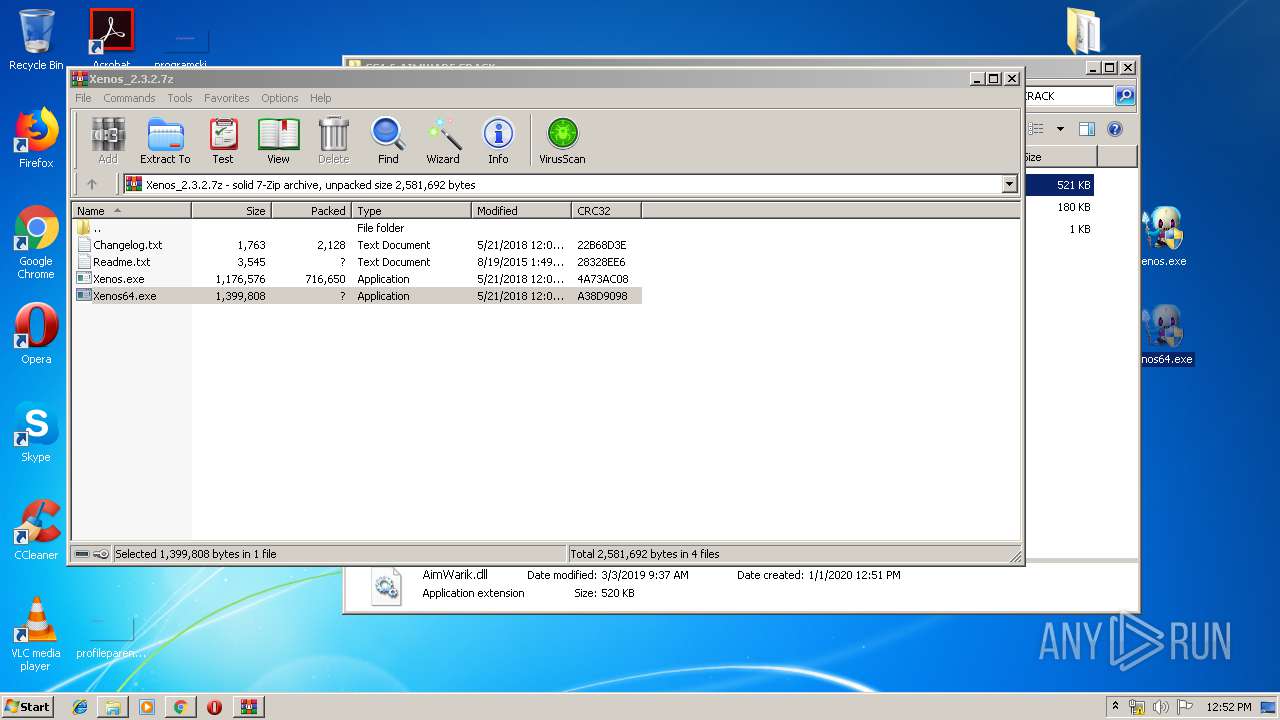The image size is (1280, 720).
Task: Go up one folder level arrow
Action: 92,184
